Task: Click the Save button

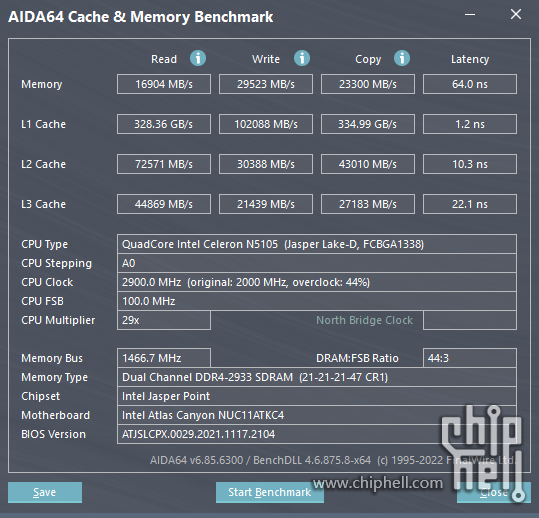Action: click(x=45, y=492)
